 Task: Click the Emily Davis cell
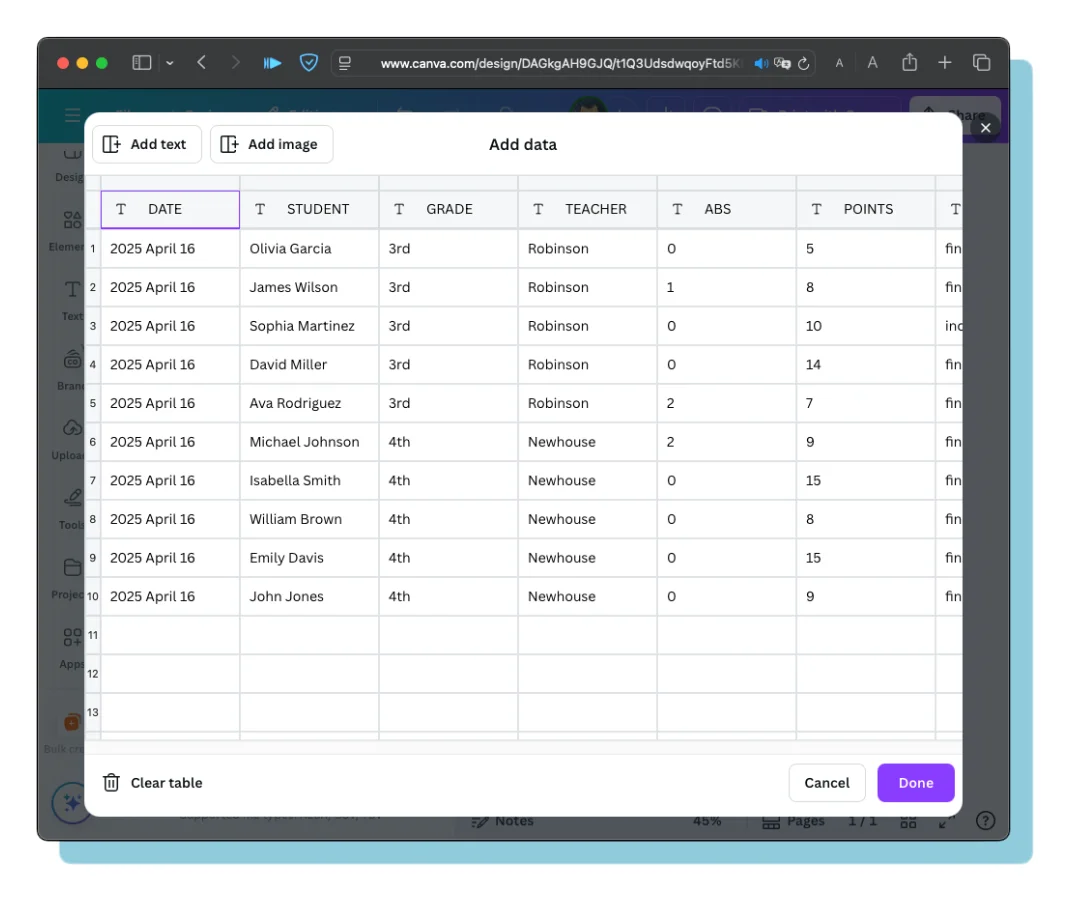[x=309, y=558]
